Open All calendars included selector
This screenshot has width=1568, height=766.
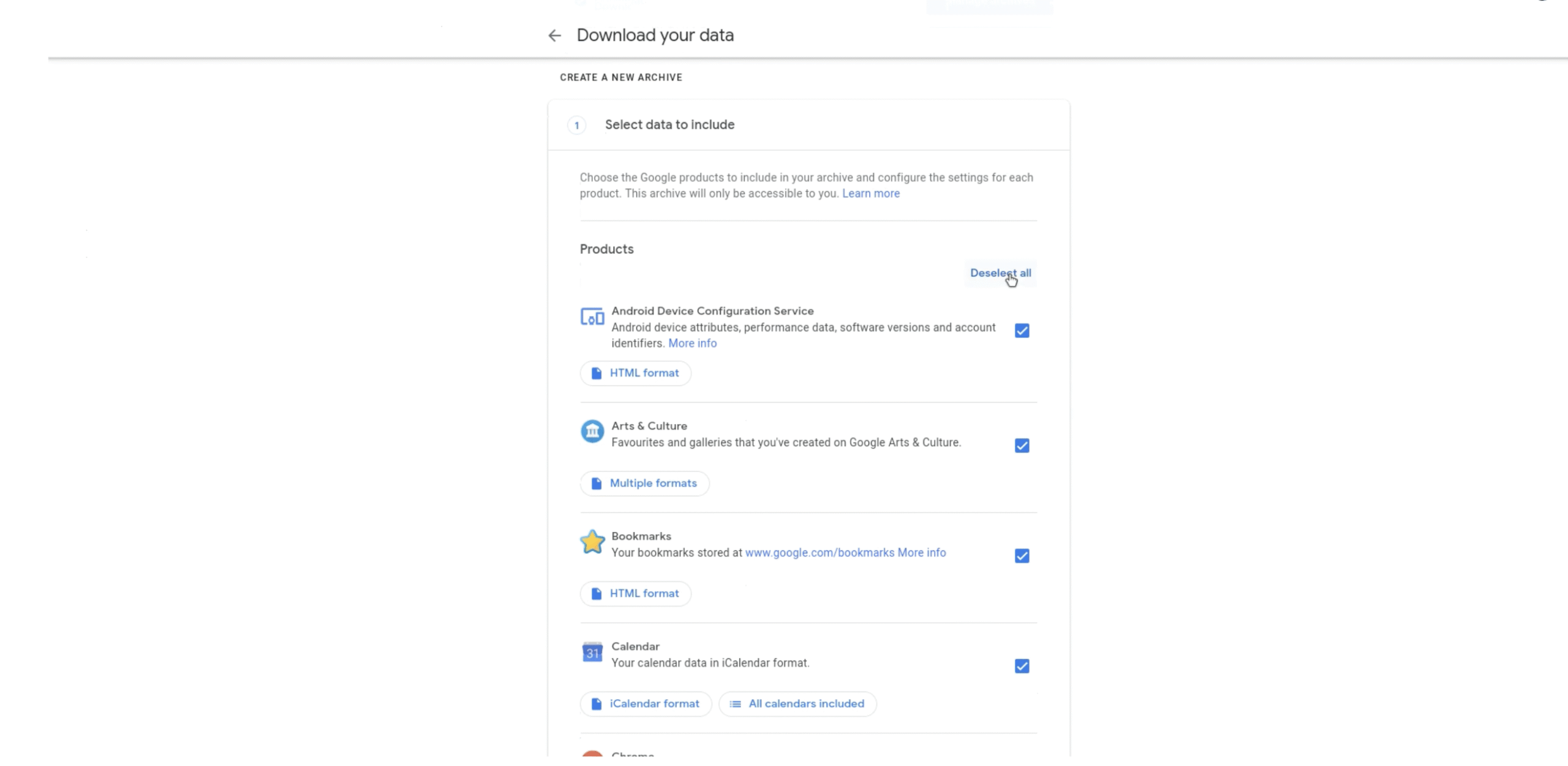pos(797,704)
